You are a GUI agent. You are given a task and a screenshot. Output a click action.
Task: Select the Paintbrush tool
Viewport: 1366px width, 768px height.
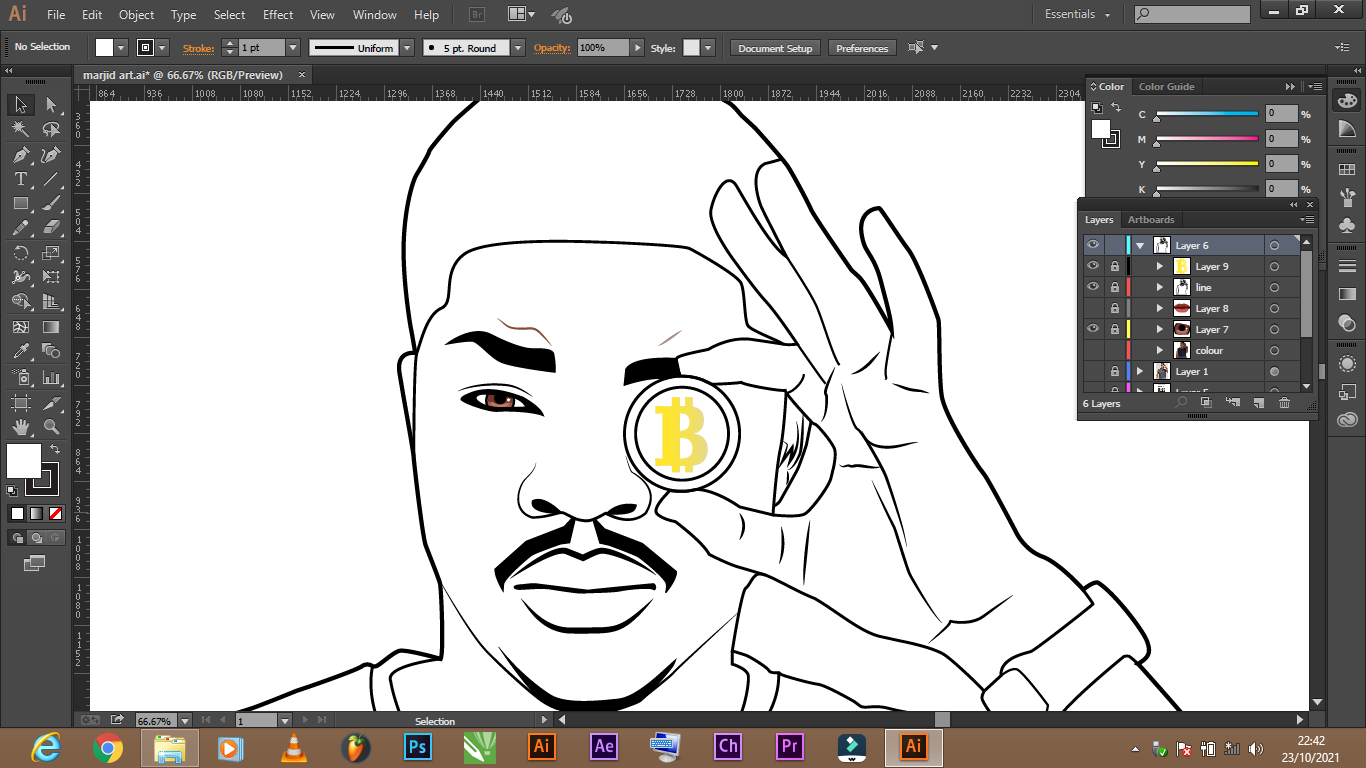click(x=51, y=204)
